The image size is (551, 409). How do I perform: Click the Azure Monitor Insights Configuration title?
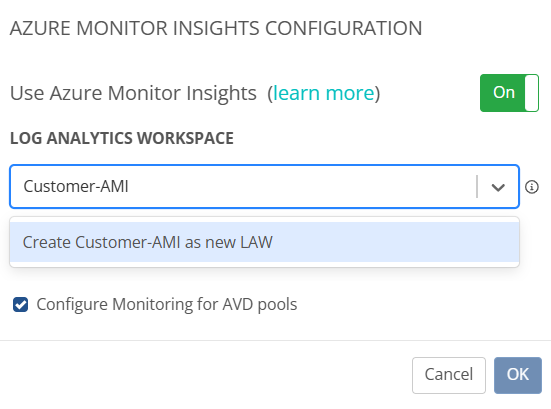pyautogui.click(x=216, y=28)
